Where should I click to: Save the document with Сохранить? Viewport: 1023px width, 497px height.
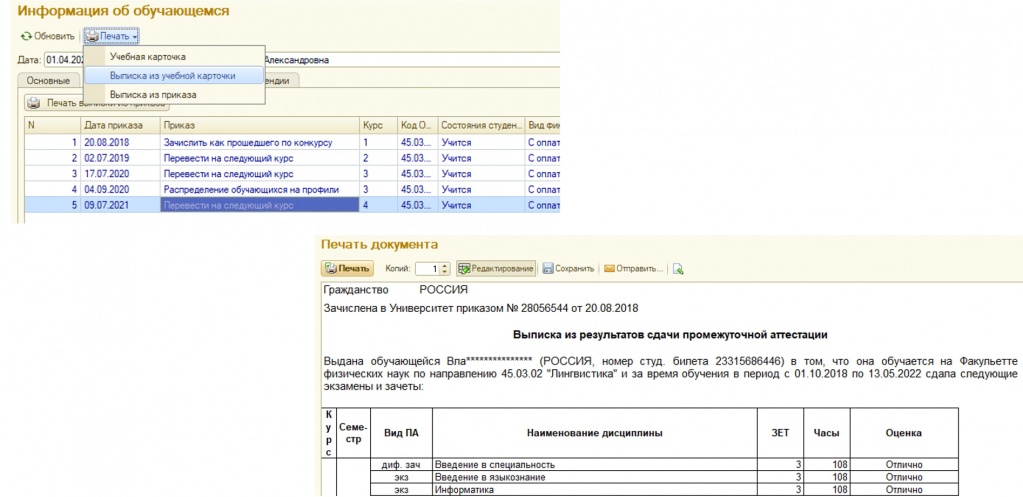coord(568,269)
